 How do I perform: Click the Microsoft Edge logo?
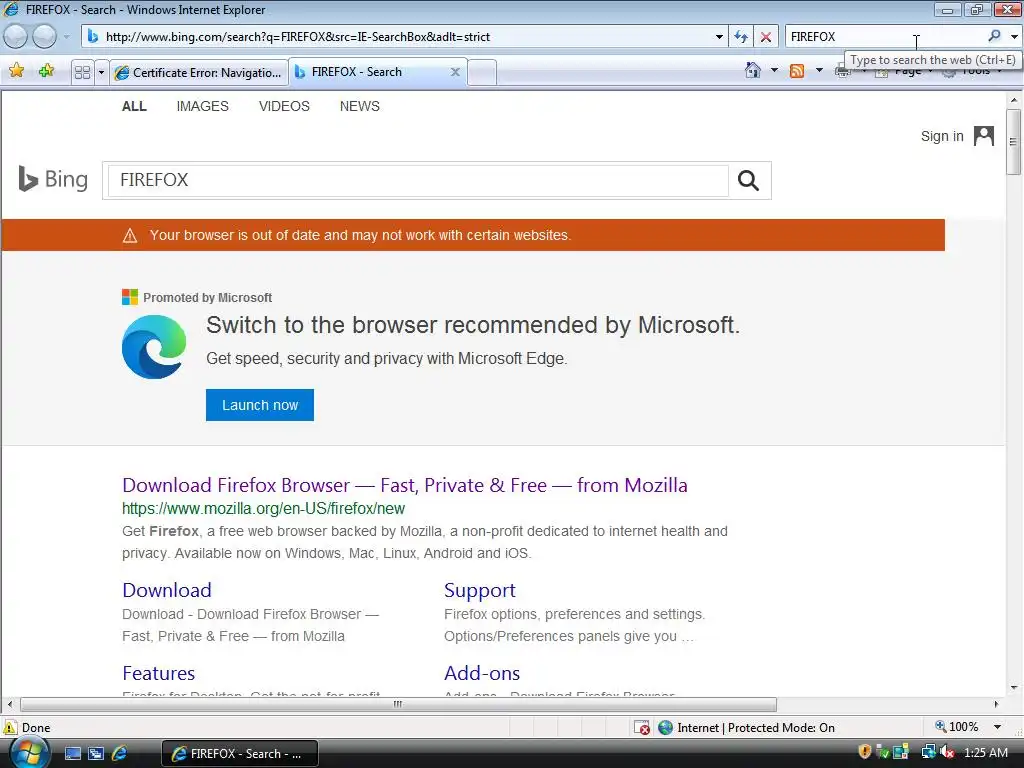(154, 347)
